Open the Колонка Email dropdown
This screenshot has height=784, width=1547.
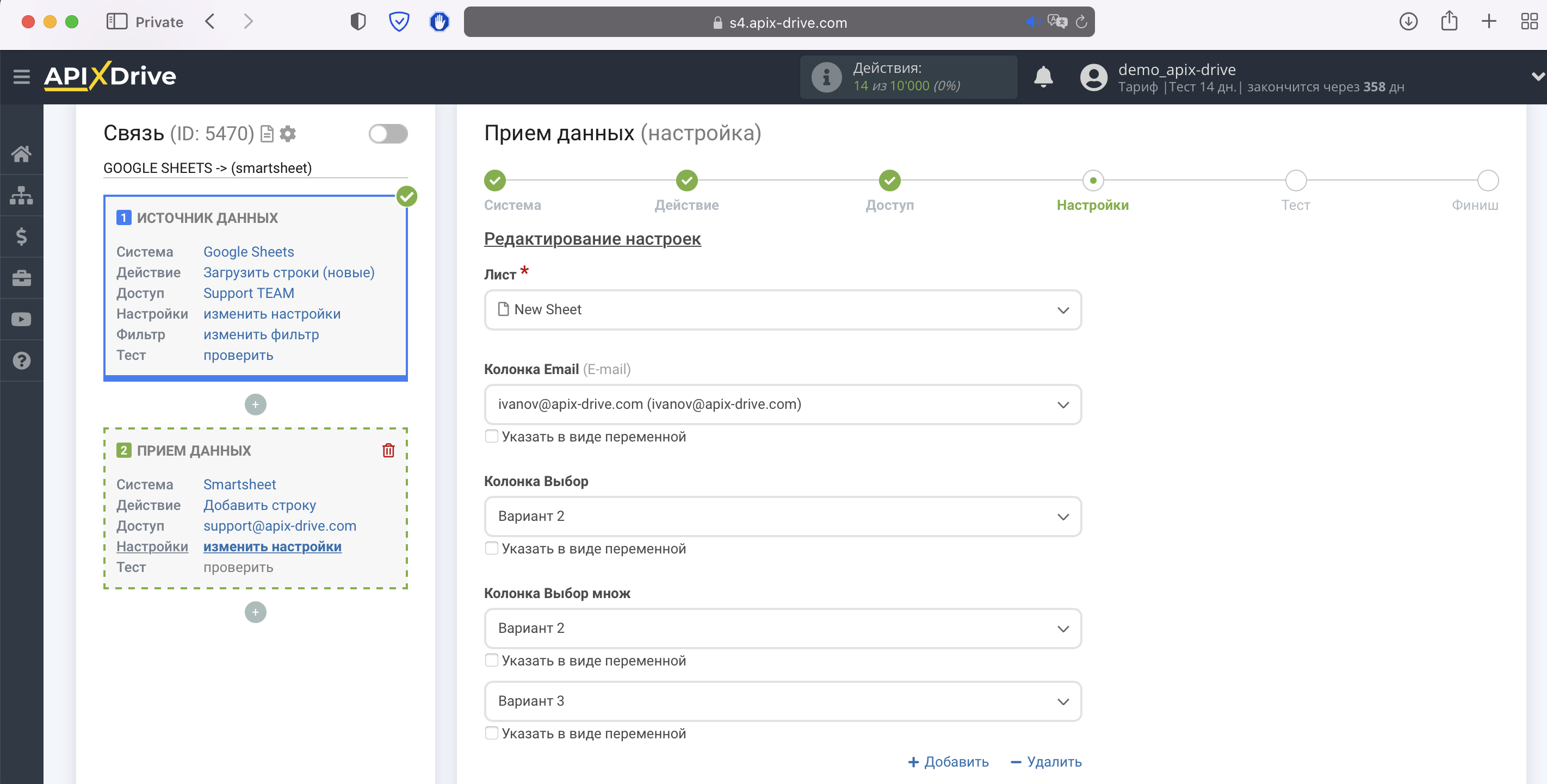pos(783,404)
